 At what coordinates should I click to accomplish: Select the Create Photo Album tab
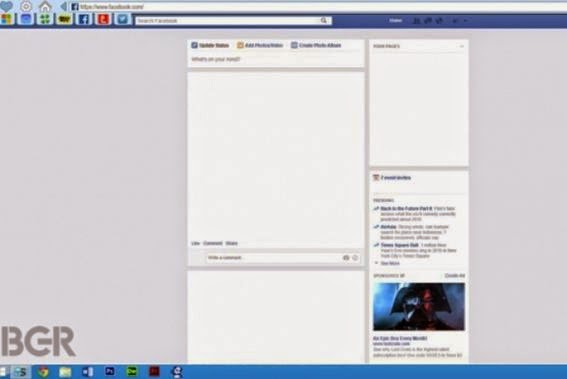[x=316, y=45]
